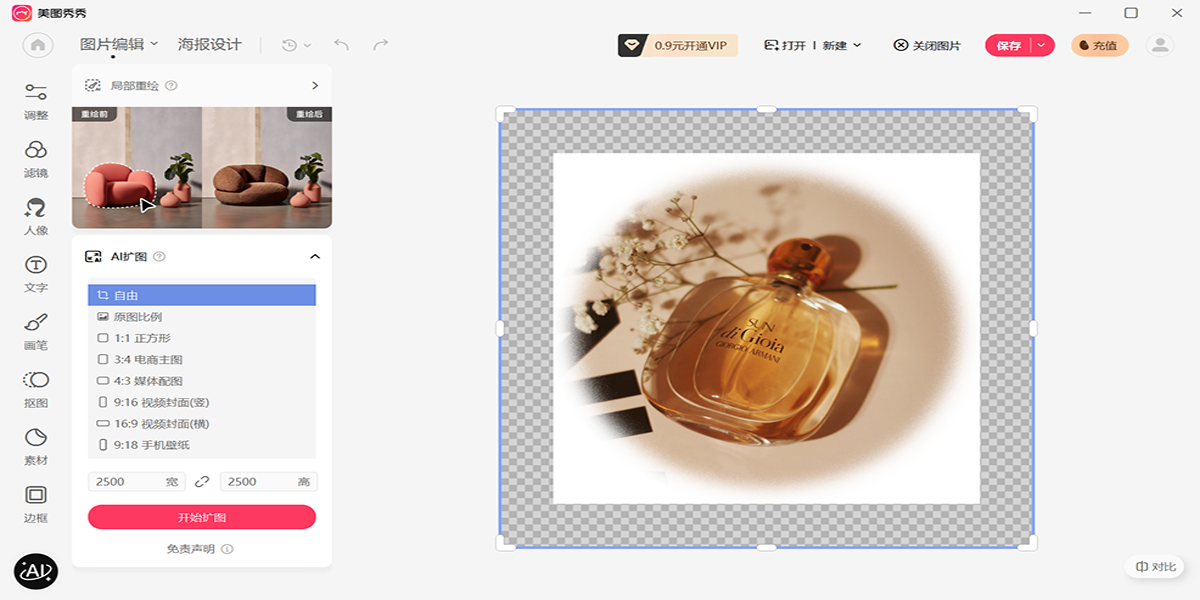Open the 边框 border tool
The image size is (1200, 600).
click(36, 503)
